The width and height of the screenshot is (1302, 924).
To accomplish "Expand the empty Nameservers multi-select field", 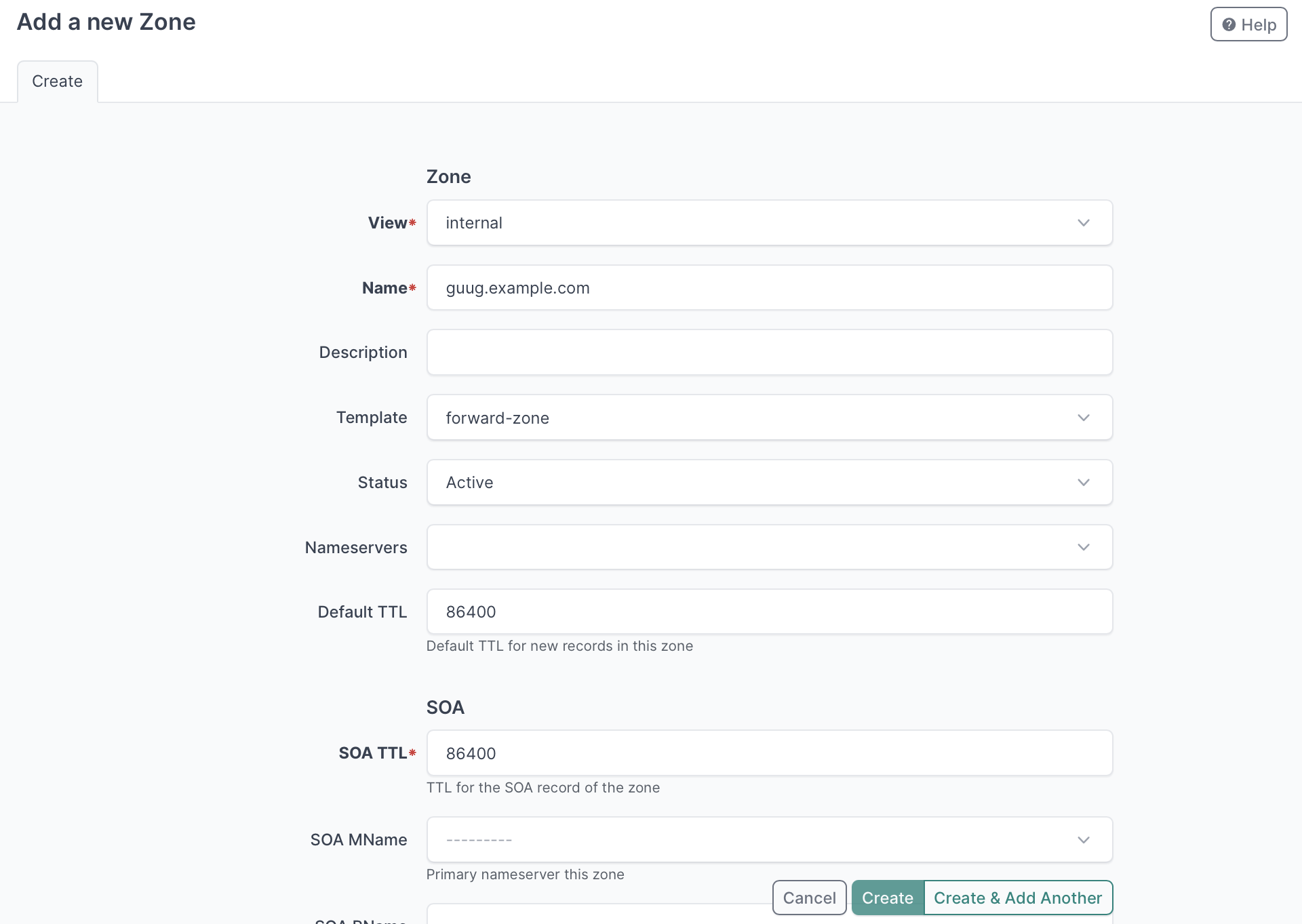I will point(746,547).
